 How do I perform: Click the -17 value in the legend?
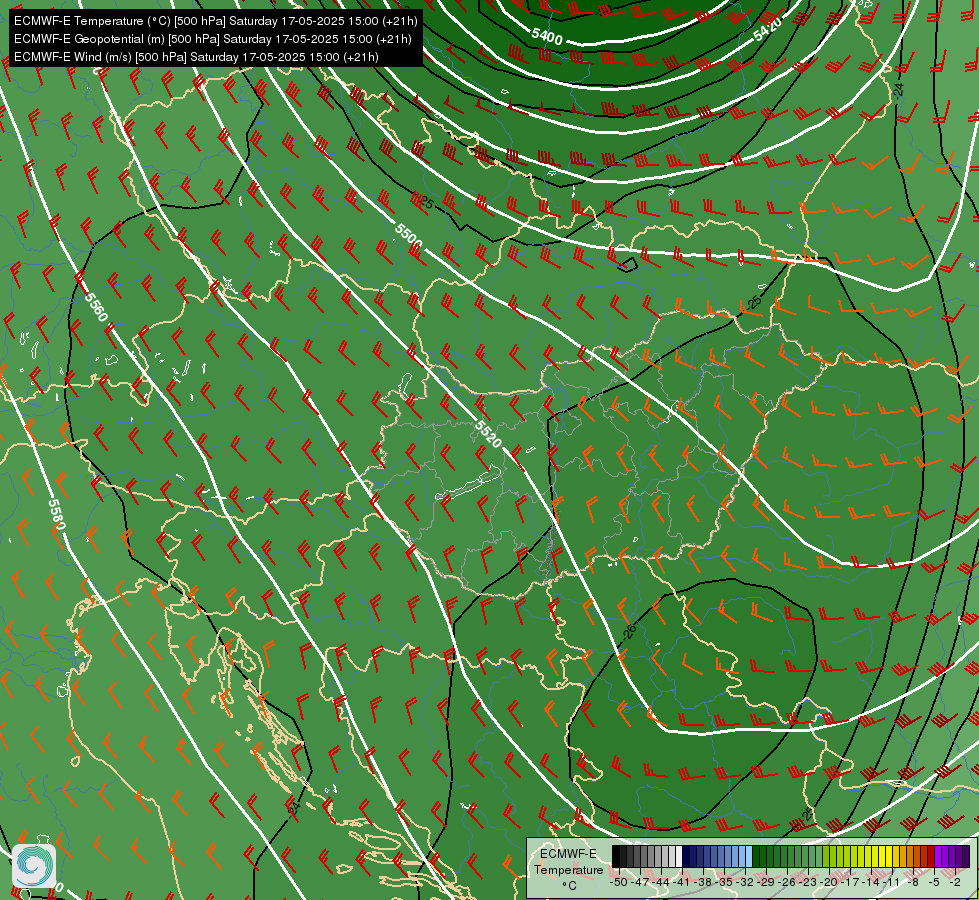point(850,882)
